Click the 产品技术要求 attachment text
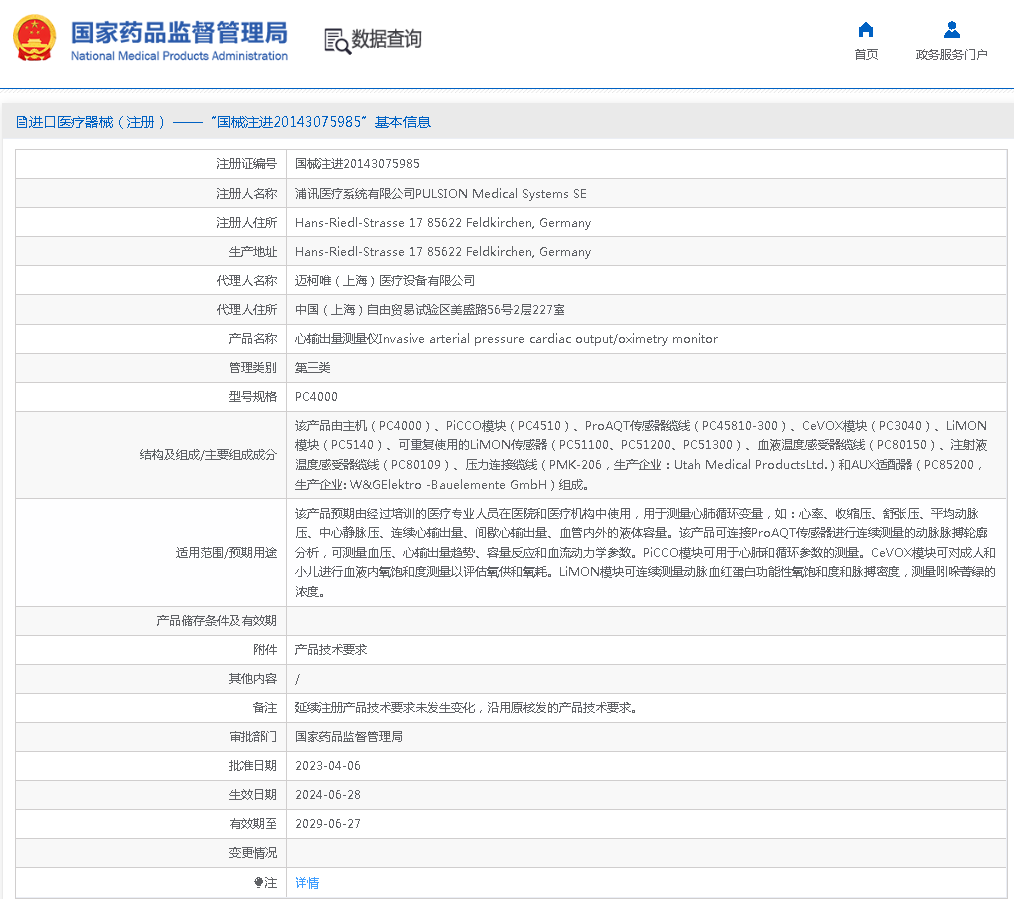Screen dimensions: 1014x899 click(331, 650)
